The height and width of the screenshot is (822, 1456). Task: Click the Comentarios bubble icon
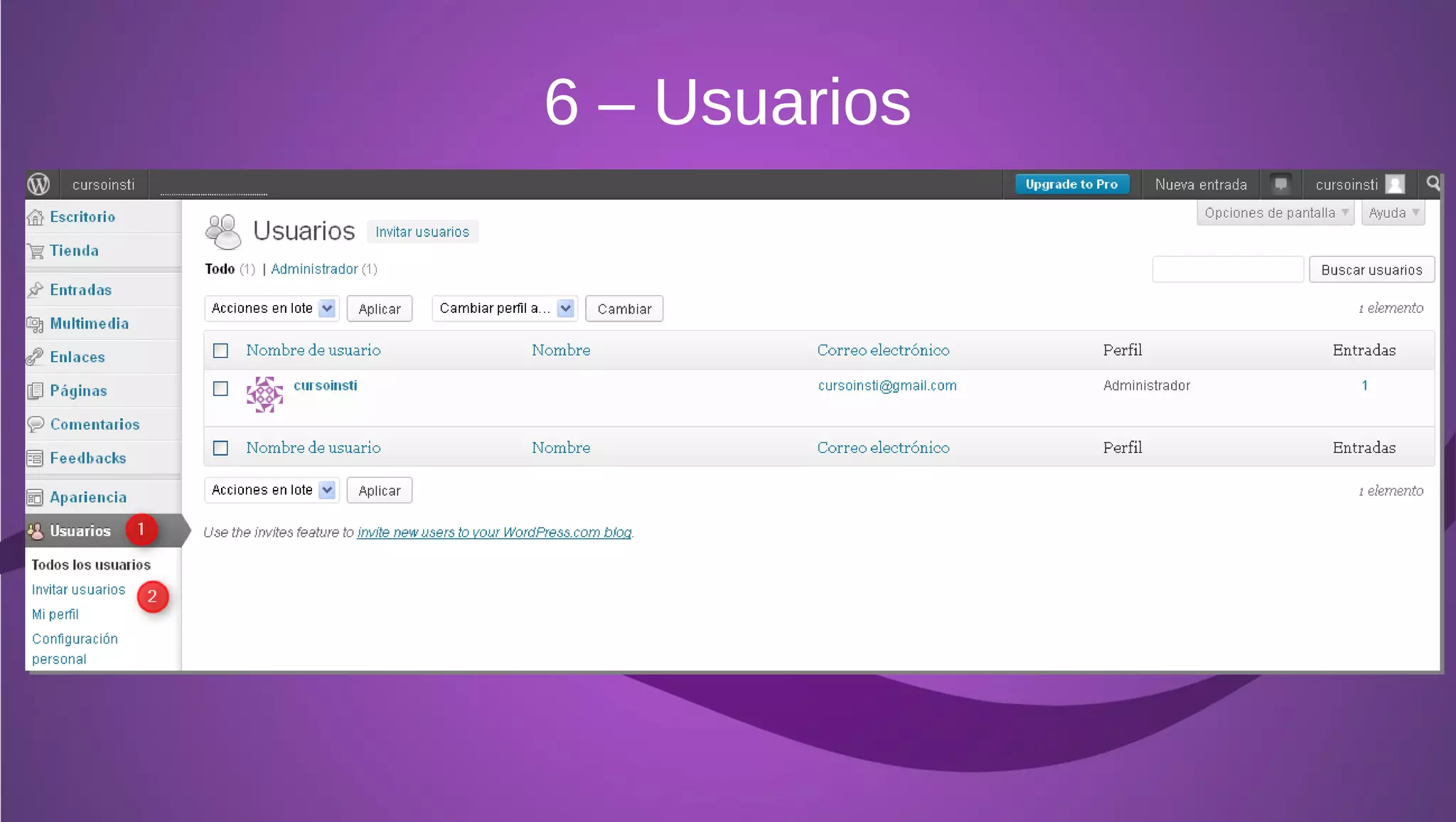click(36, 425)
